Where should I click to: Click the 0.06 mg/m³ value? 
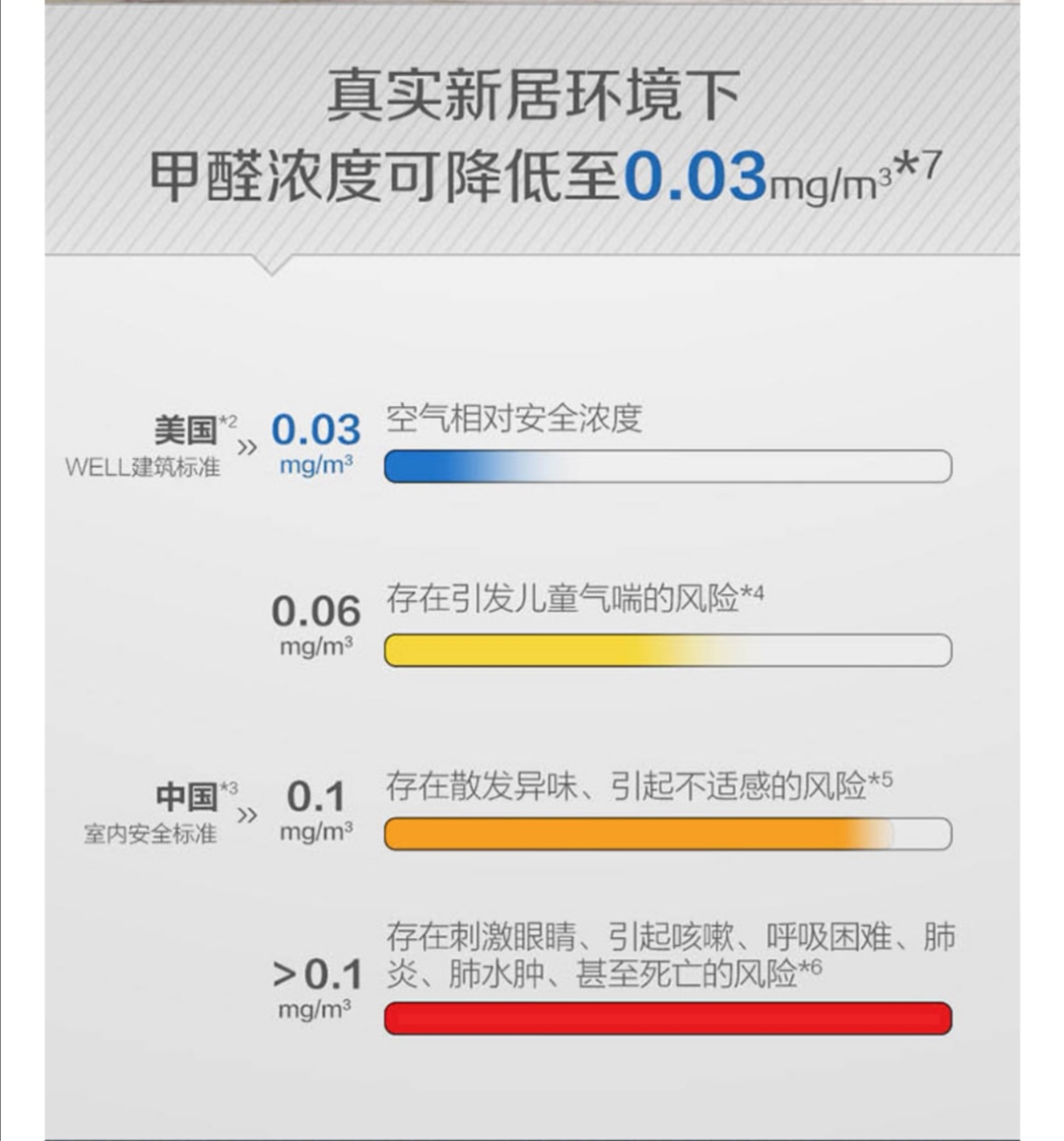pyautogui.click(x=316, y=625)
